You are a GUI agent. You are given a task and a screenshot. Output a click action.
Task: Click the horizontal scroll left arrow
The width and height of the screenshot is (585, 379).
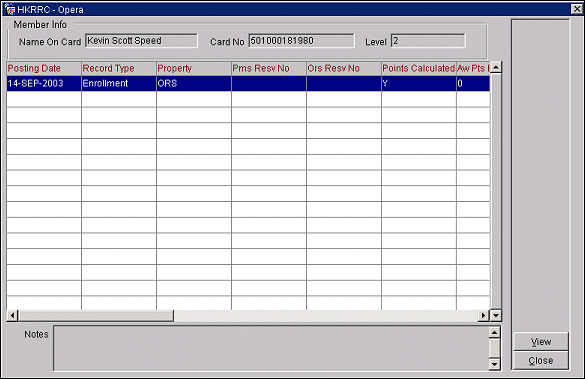click(x=12, y=316)
